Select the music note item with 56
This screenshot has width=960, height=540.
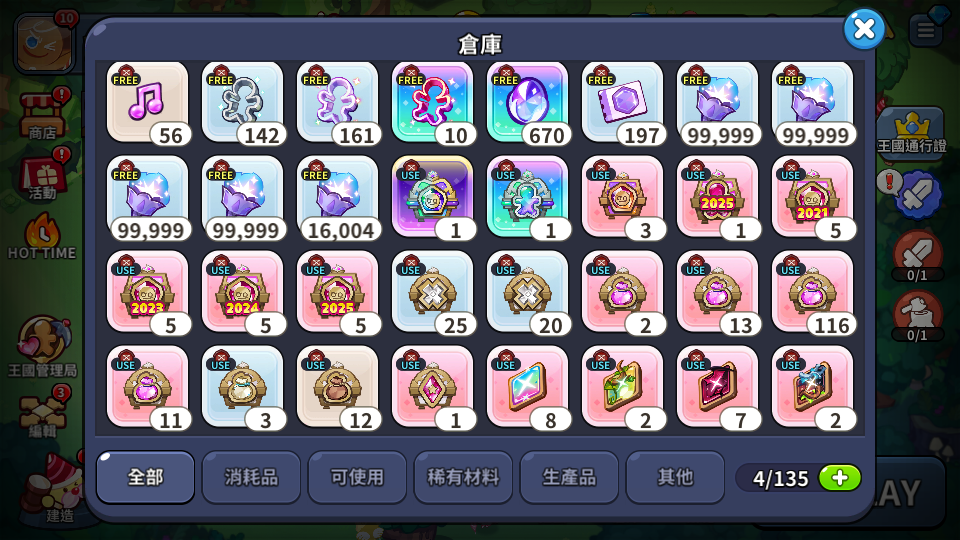(148, 103)
